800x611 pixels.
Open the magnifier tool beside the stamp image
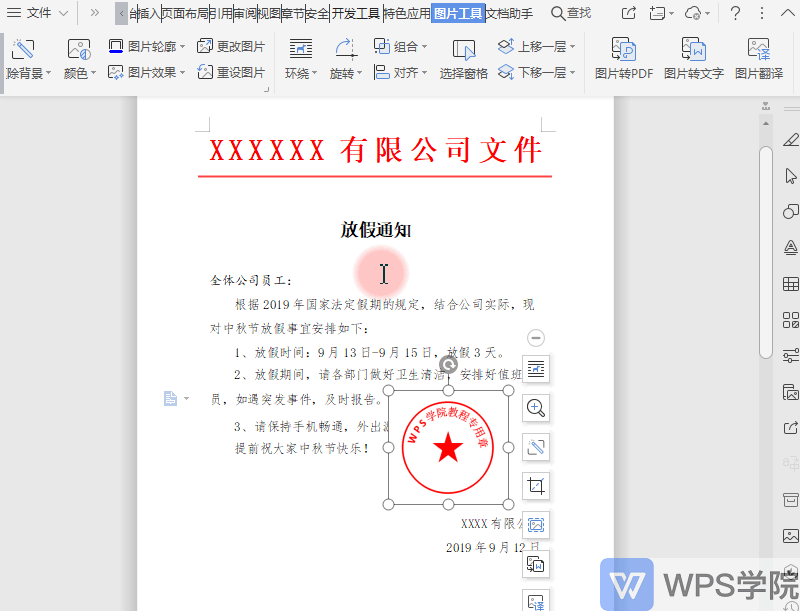click(536, 408)
